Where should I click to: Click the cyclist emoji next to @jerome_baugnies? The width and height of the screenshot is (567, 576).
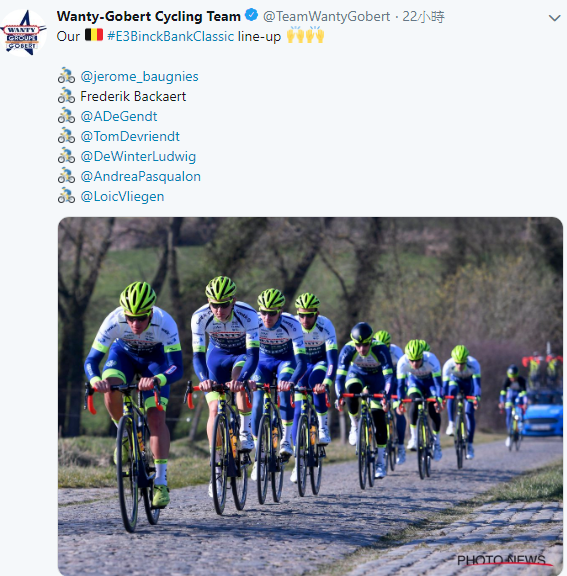pos(66,75)
